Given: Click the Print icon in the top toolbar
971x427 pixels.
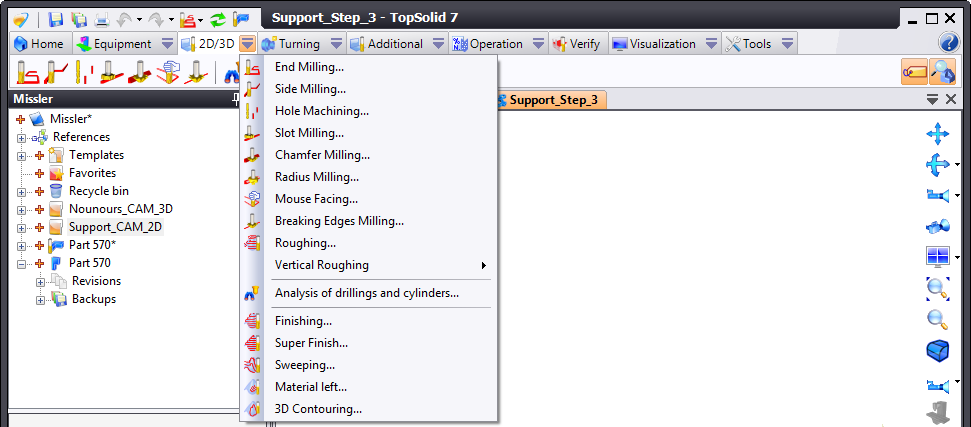Looking at the screenshot, I should pyautogui.click(x=101, y=18).
